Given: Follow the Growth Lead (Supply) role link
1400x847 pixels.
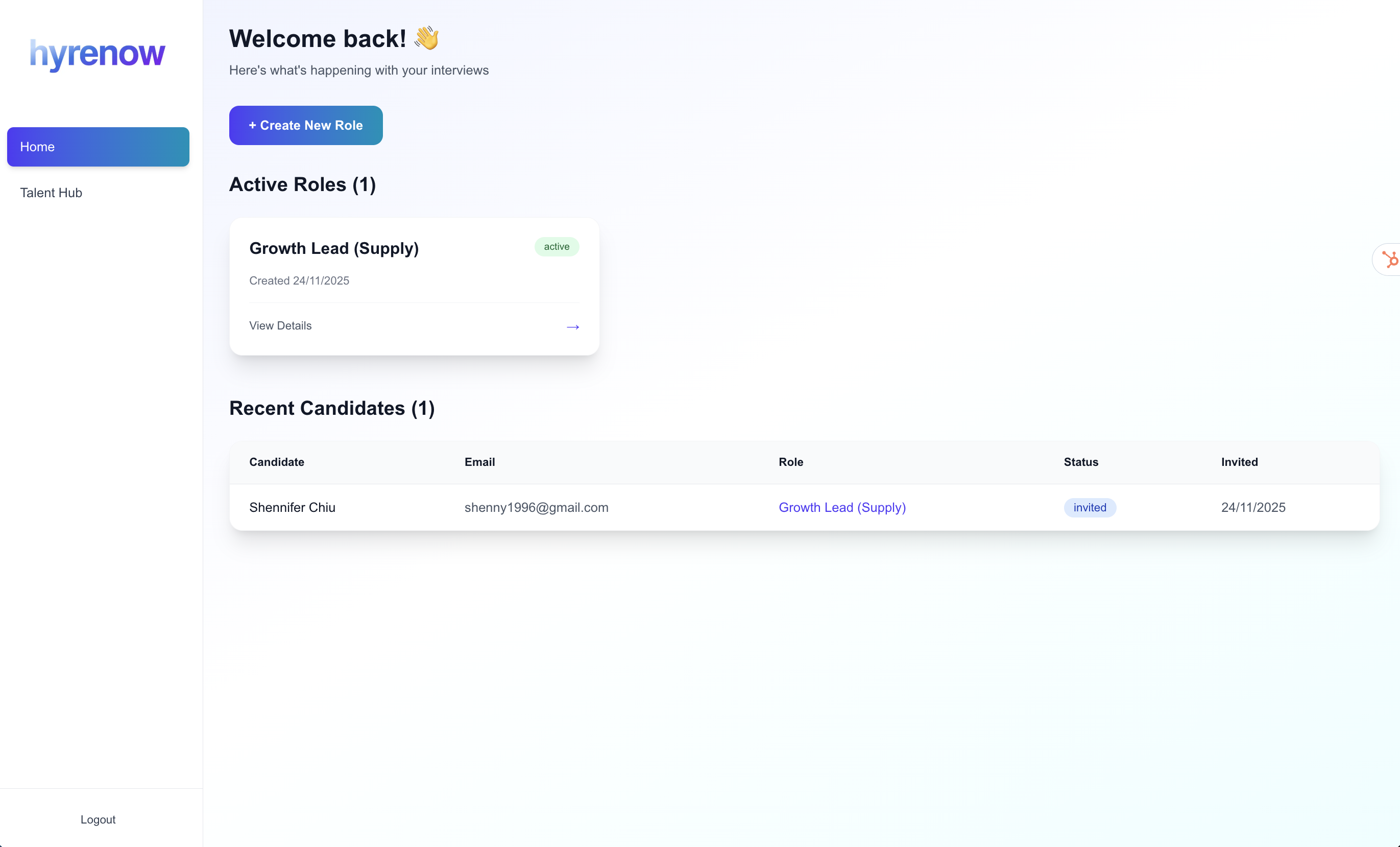Looking at the screenshot, I should (841, 507).
